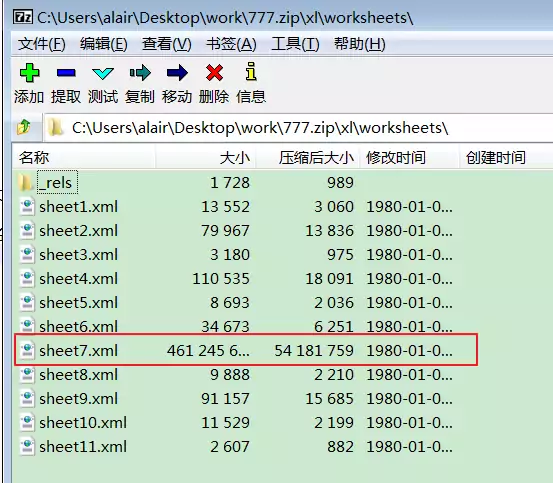The image size is (553, 483).
Task: Click size value 110 535
Action: (x=221, y=279)
